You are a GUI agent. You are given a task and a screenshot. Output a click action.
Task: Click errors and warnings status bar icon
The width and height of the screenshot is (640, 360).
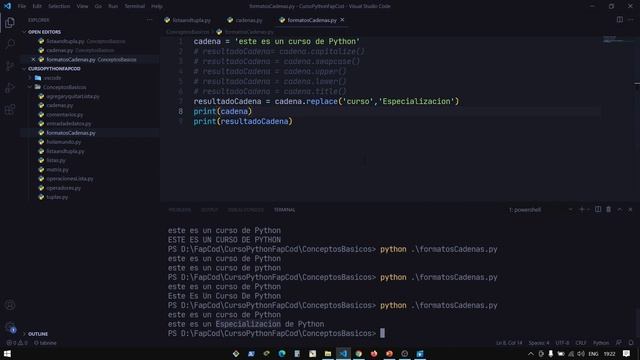pyautogui.click(x=17, y=343)
